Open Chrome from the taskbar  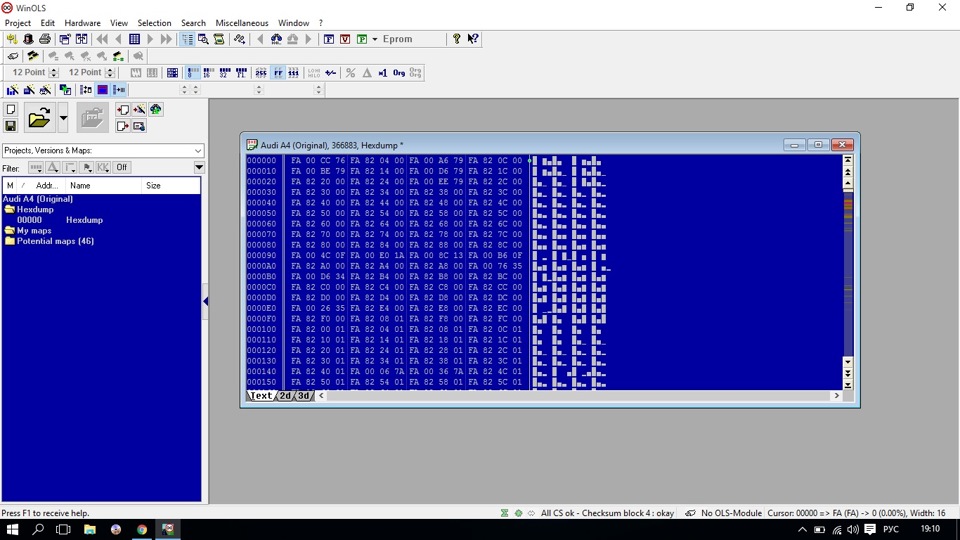click(142, 529)
